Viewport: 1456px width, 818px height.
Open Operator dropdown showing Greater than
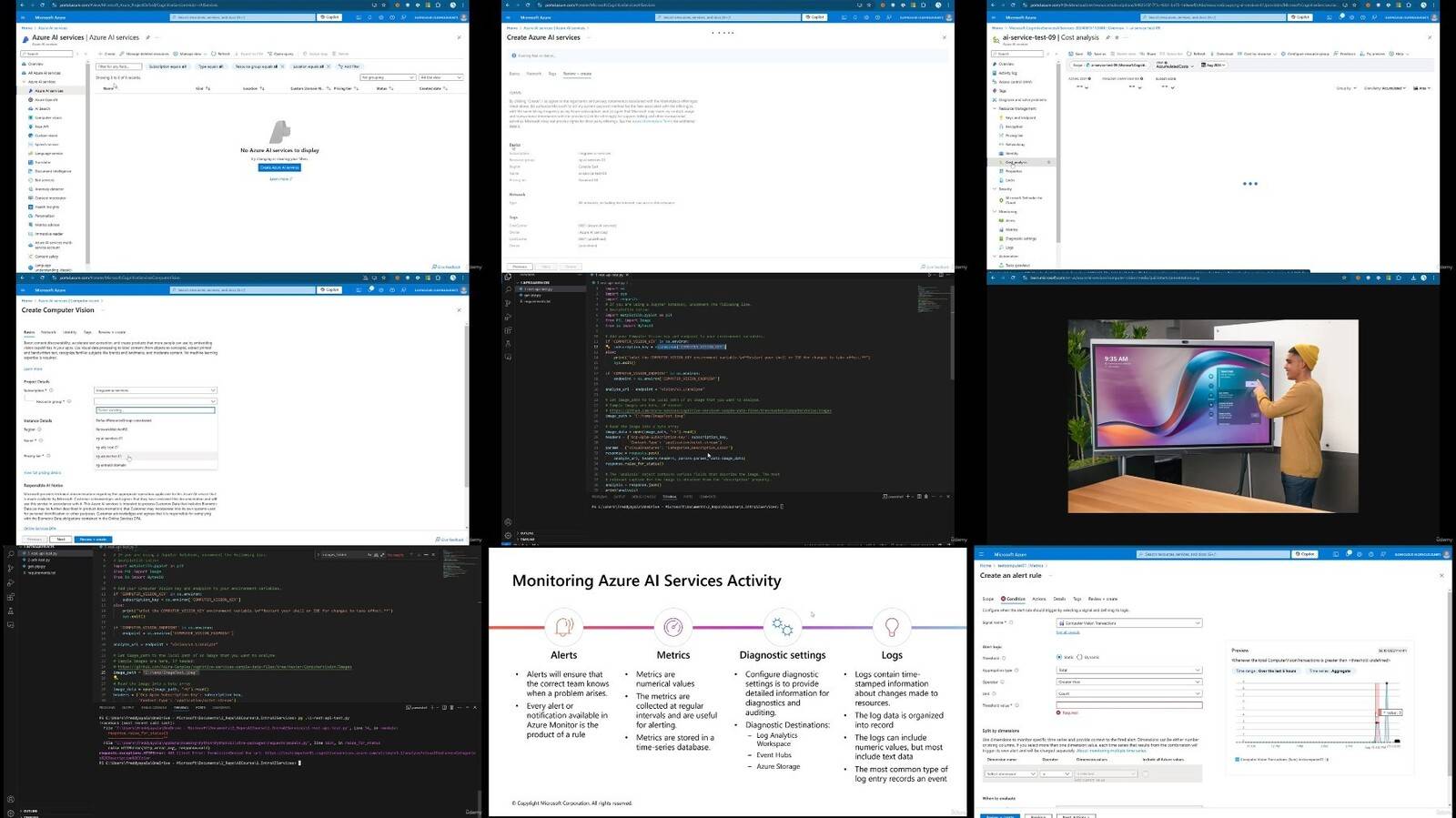coord(1128,682)
